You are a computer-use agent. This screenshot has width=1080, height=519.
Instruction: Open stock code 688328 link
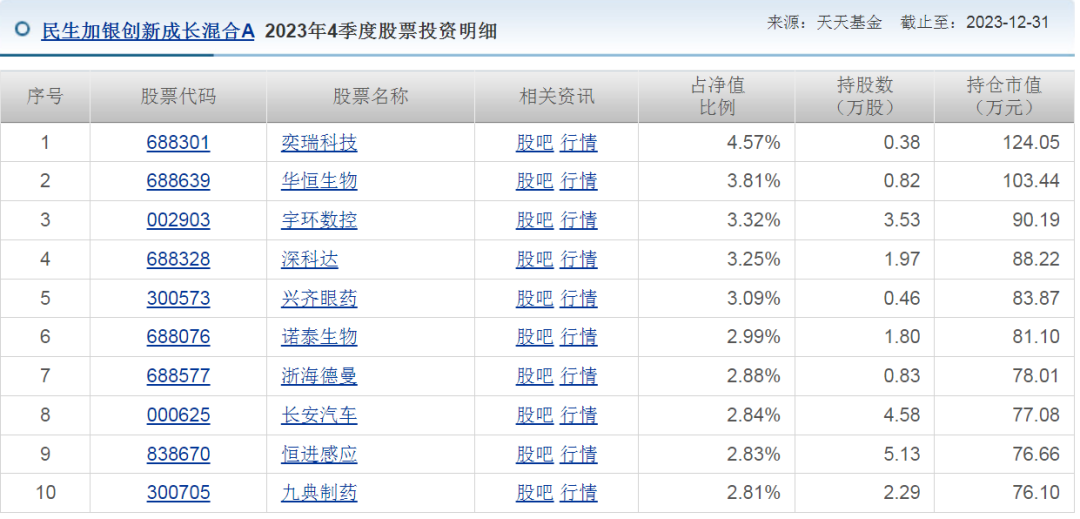tap(178, 260)
